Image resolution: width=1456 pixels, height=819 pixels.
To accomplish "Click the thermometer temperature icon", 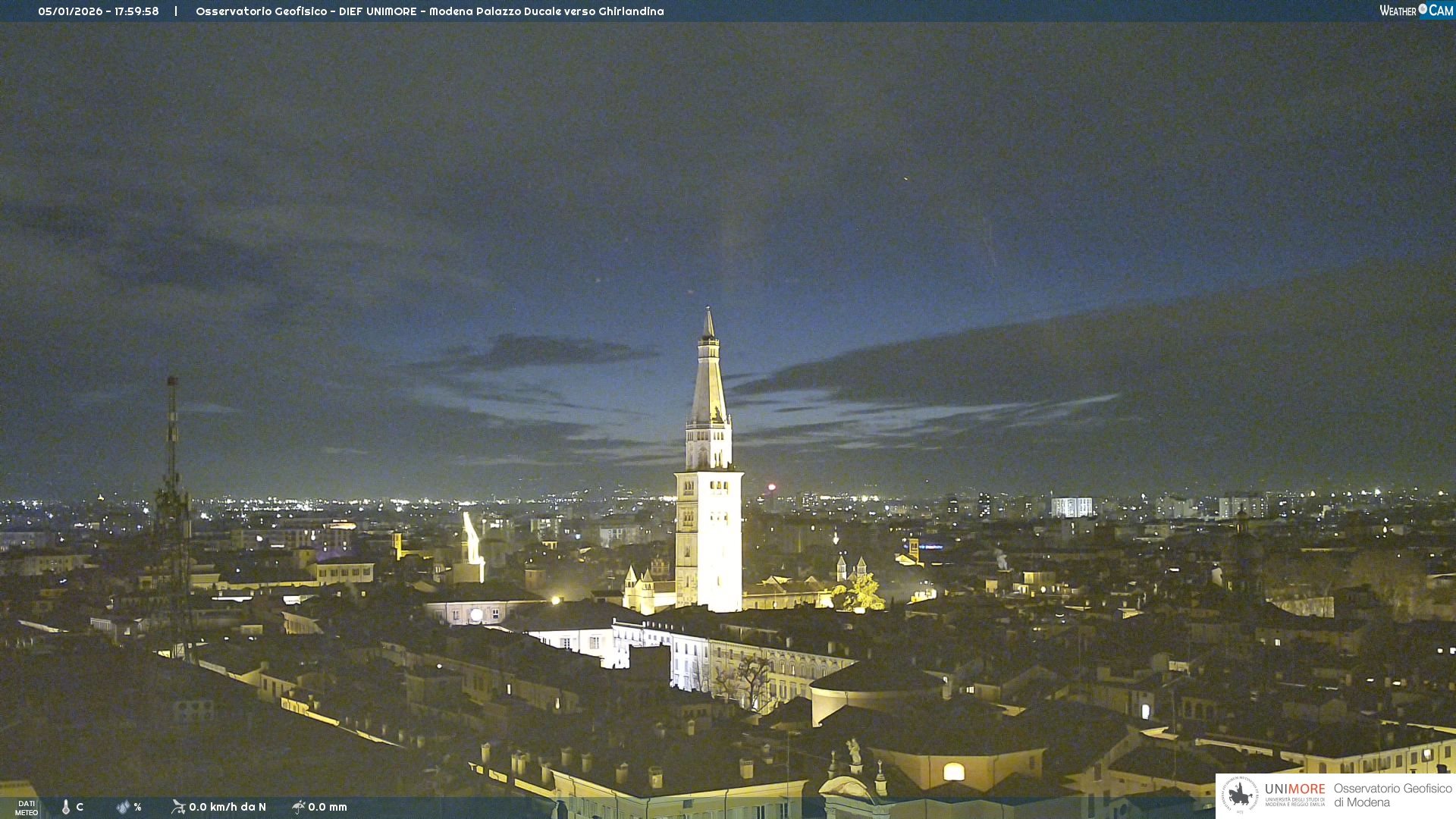I will click(x=66, y=807).
